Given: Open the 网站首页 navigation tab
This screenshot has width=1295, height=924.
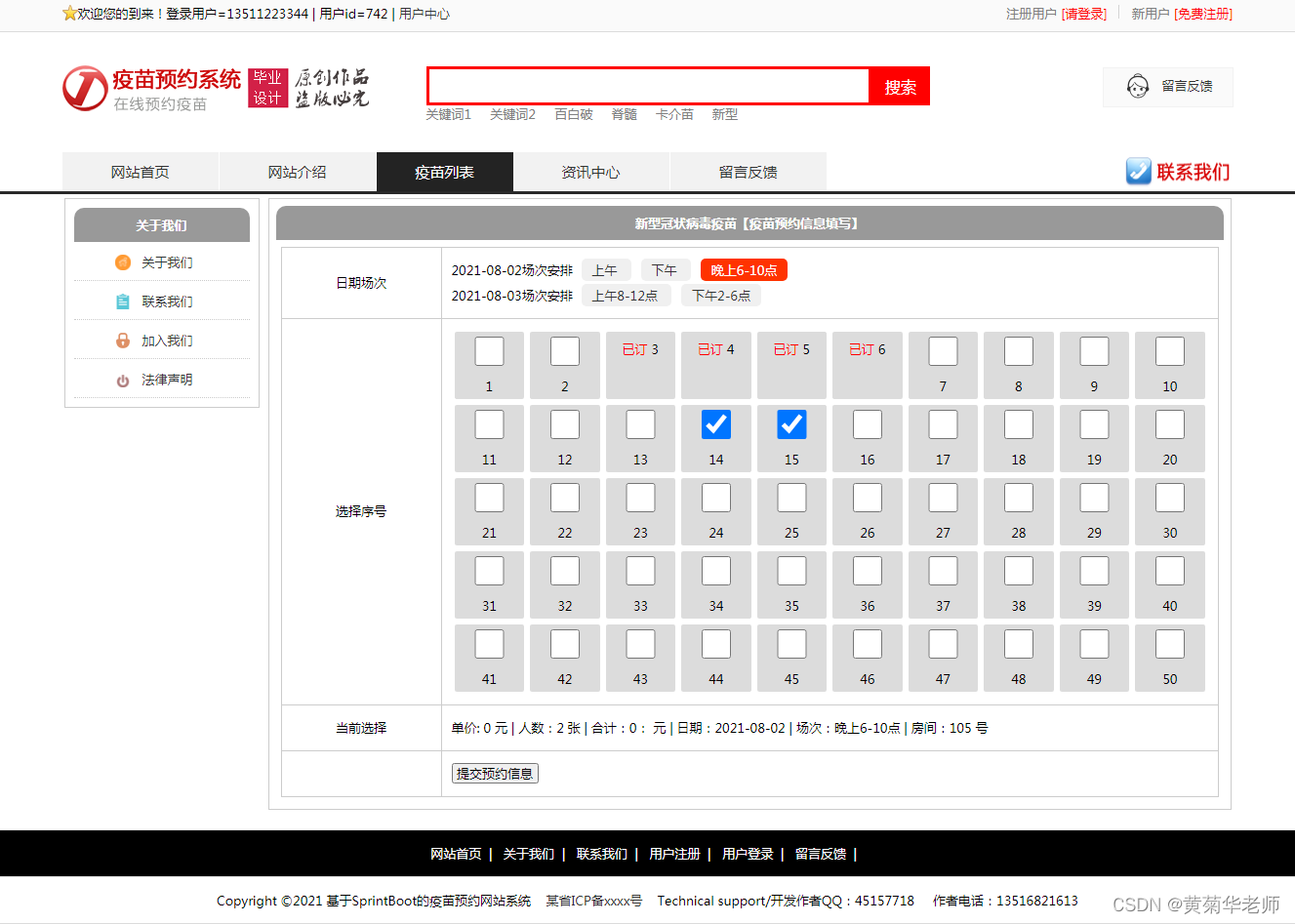Looking at the screenshot, I should [141, 172].
